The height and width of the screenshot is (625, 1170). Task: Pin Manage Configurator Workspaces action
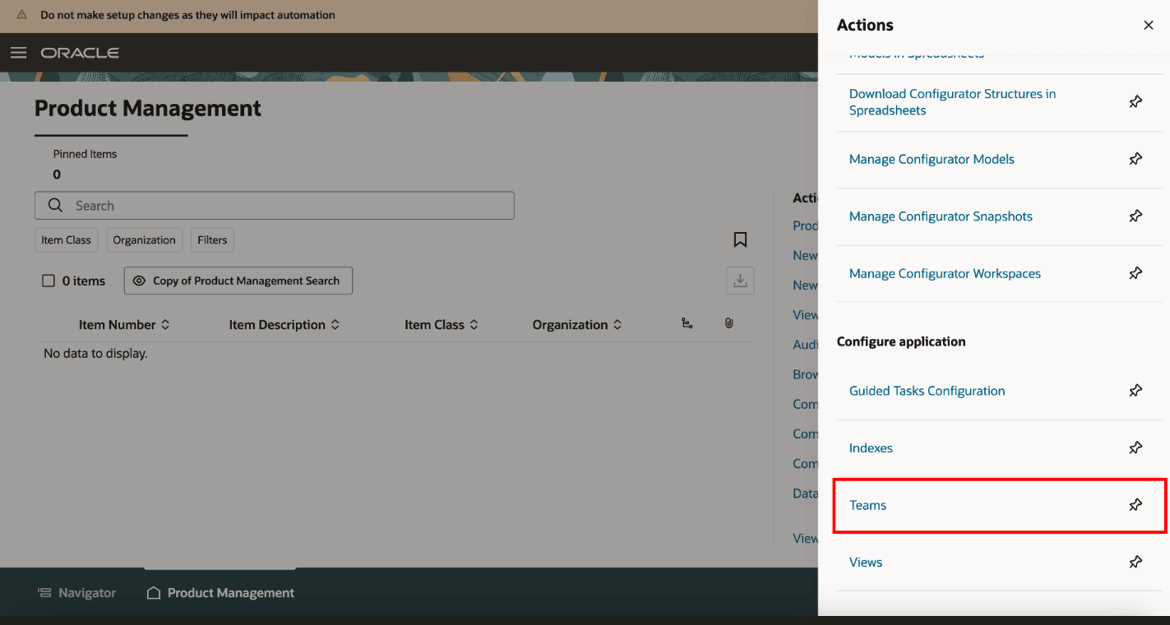(x=1136, y=273)
